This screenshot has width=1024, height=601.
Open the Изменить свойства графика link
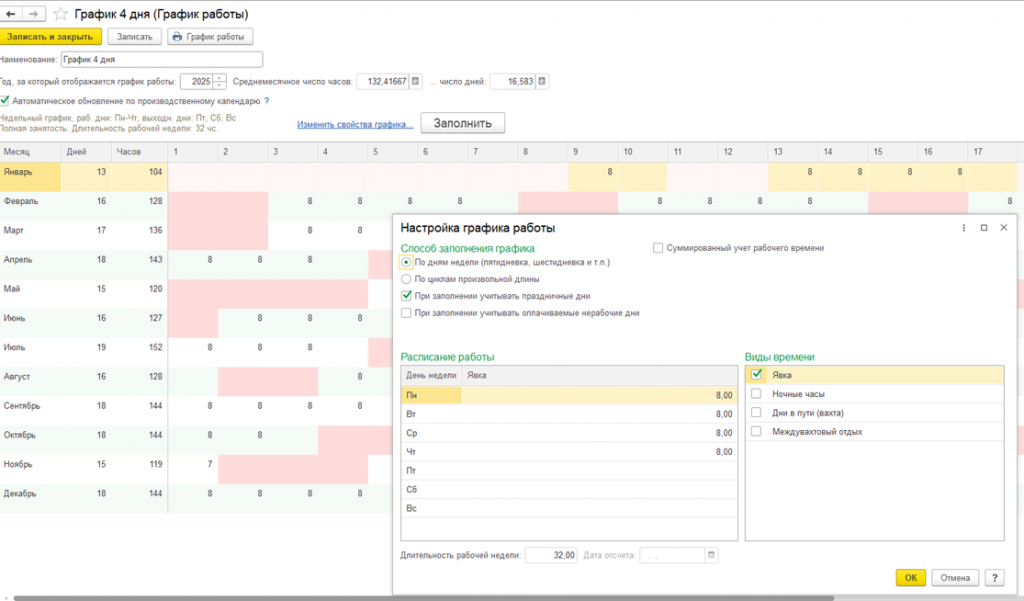[x=355, y=124]
